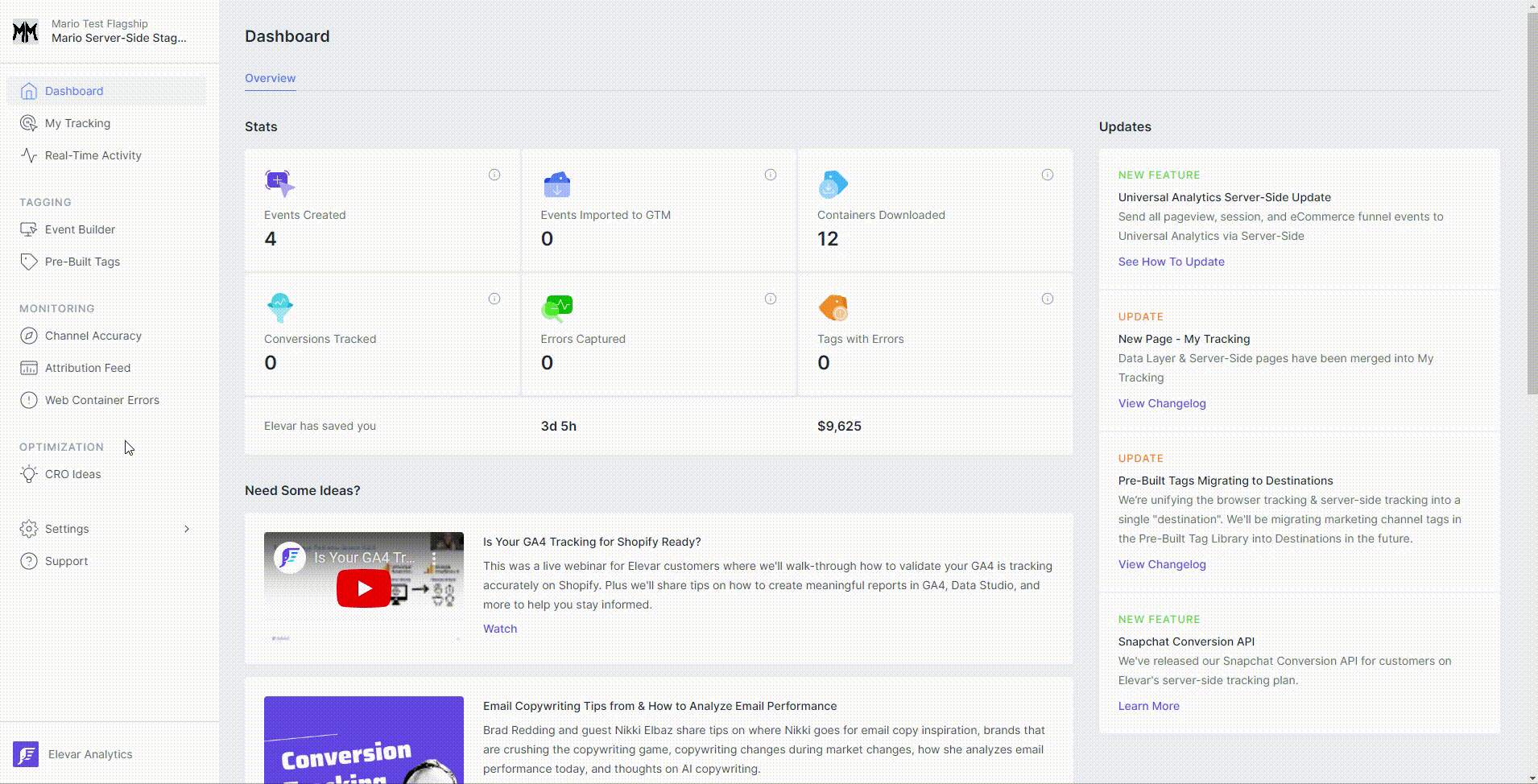Play the GA4 Tracking YouTube video
This screenshot has height=784, width=1538.
click(x=364, y=588)
